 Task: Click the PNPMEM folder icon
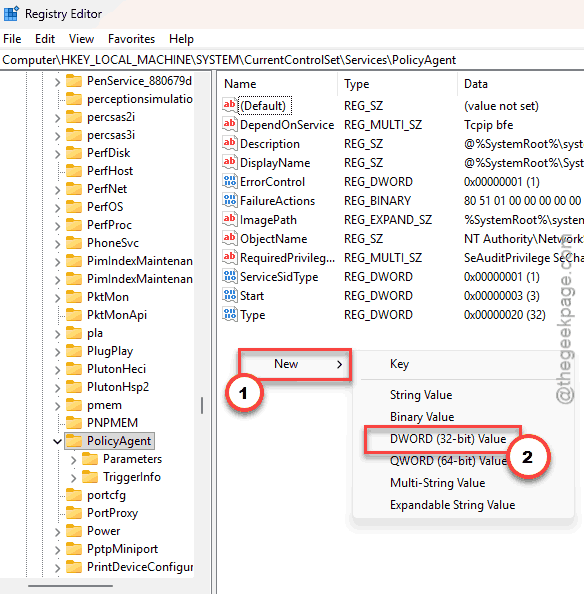pyautogui.click(x=74, y=422)
